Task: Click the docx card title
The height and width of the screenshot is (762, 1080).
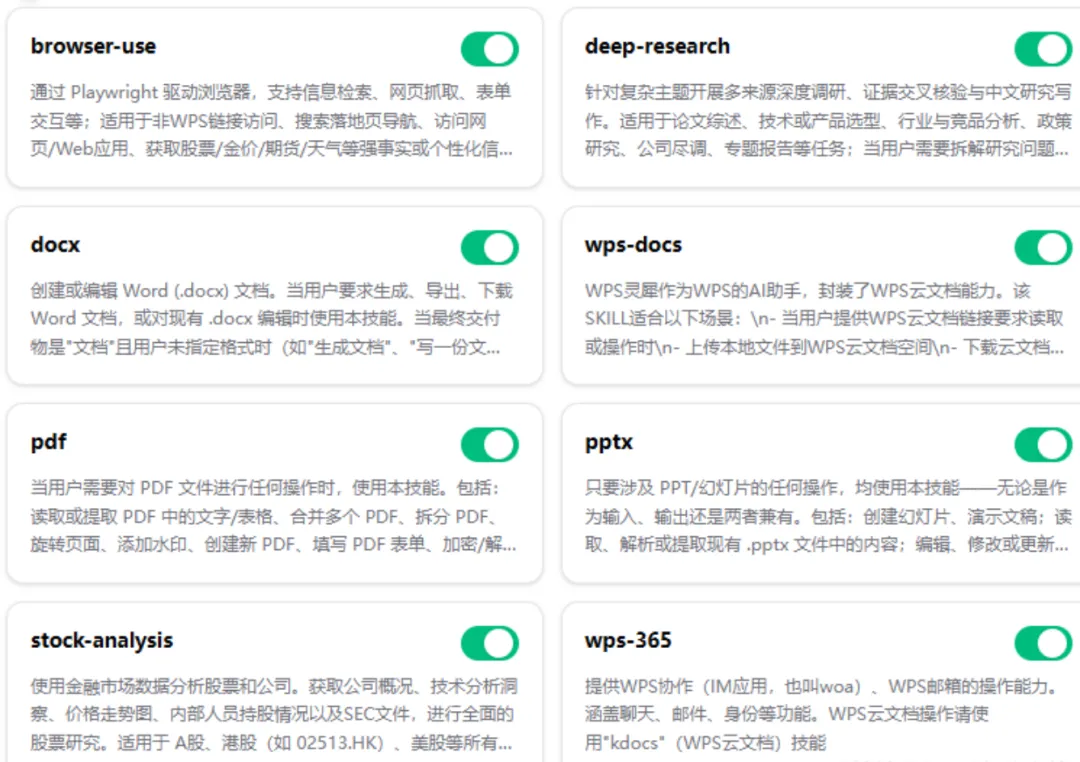Action: (55, 245)
